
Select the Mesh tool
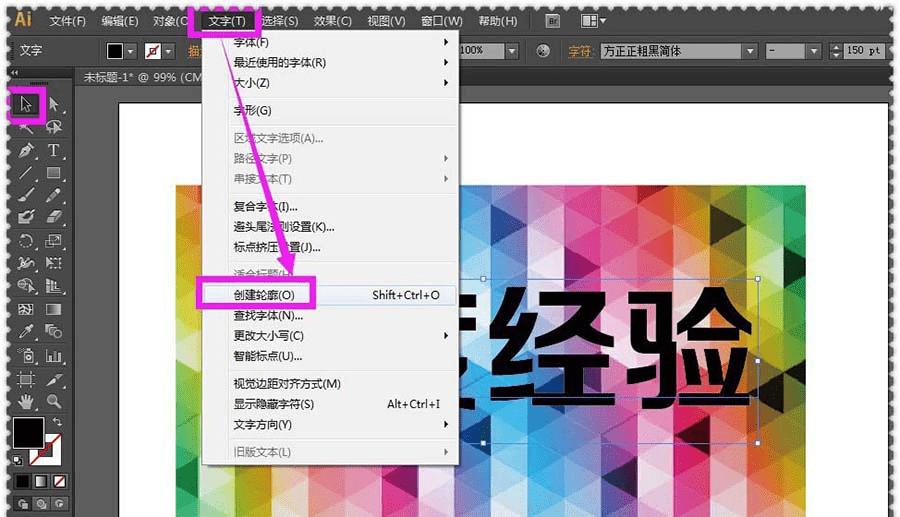[26, 309]
